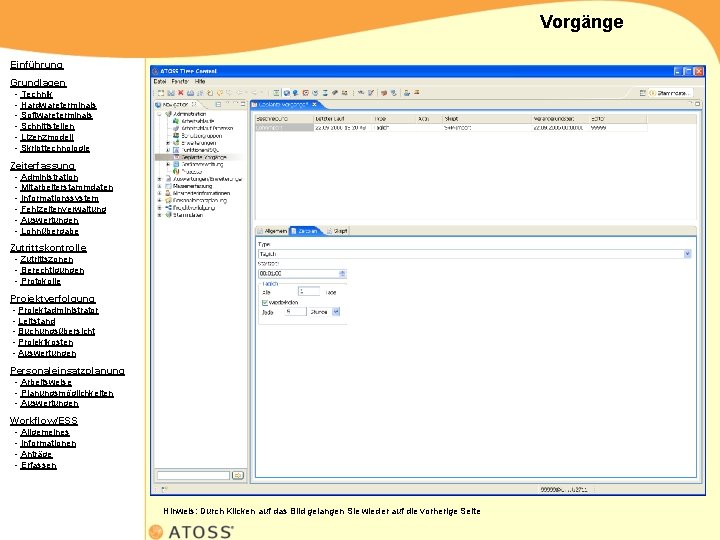Collapse the Administration tree node
Viewport: 720px width, 540px height.
tap(159, 113)
